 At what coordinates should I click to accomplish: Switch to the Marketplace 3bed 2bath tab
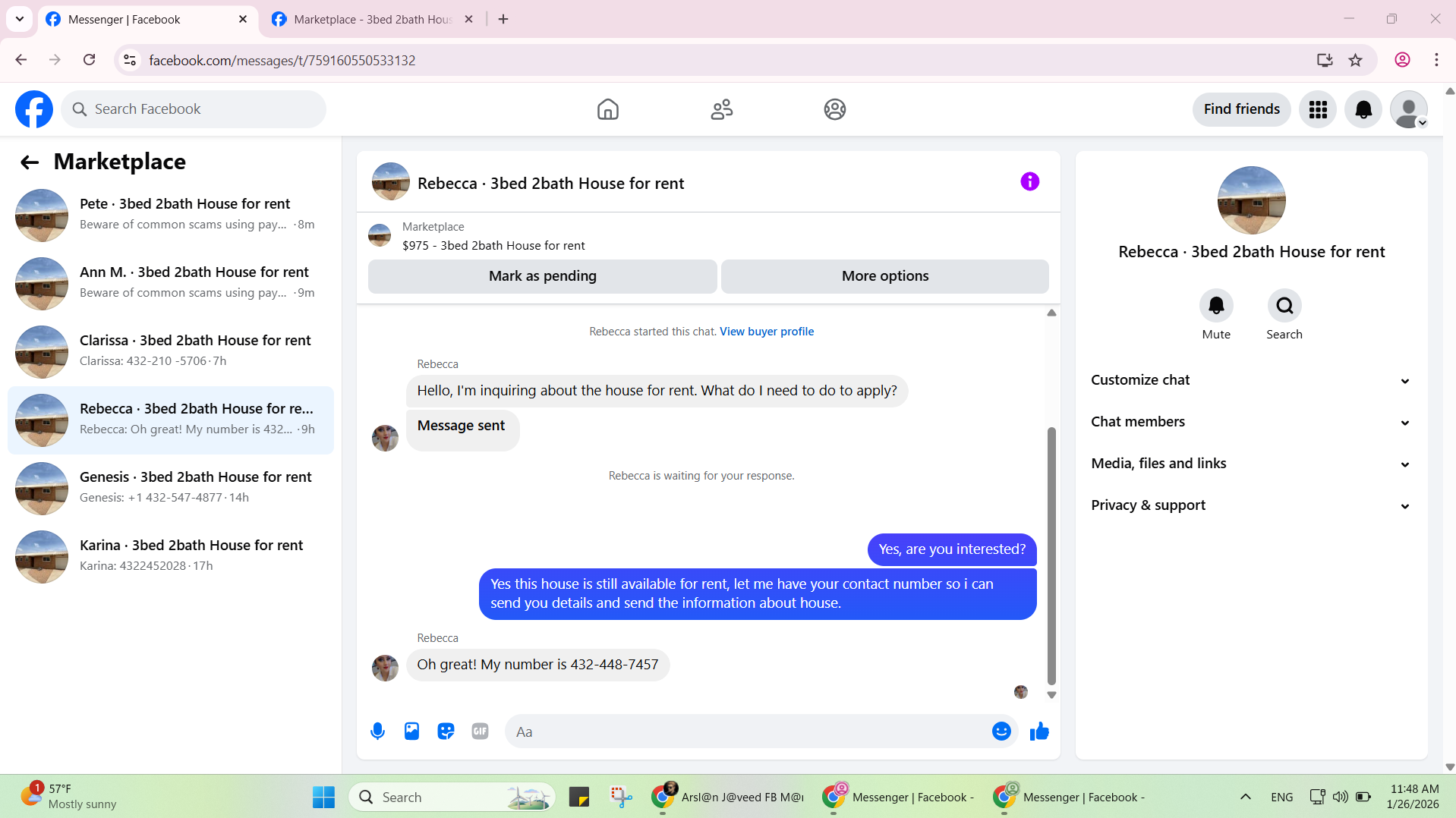(x=372, y=20)
